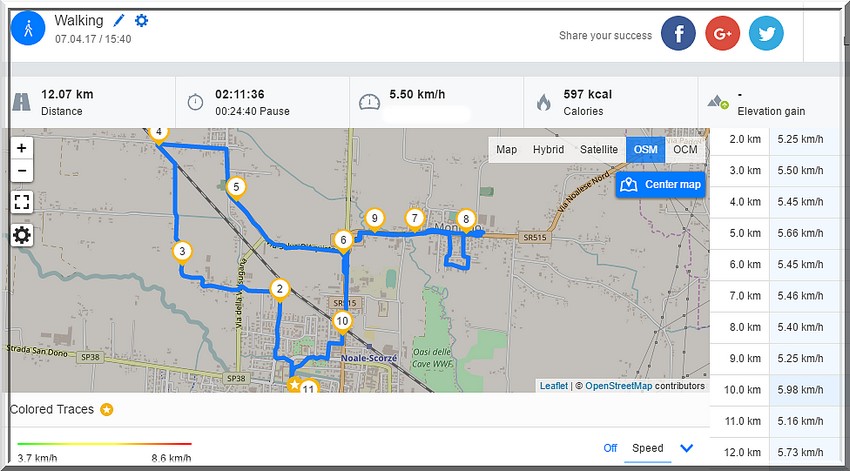Switch the map to Satellite view
Image resolution: width=850 pixels, height=471 pixels.
(599, 150)
